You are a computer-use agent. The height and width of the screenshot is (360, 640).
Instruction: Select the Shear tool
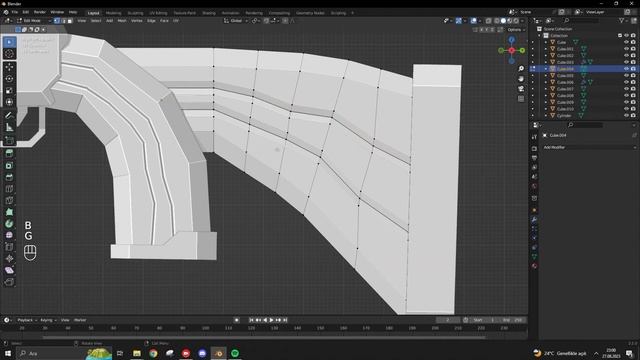point(9,270)
